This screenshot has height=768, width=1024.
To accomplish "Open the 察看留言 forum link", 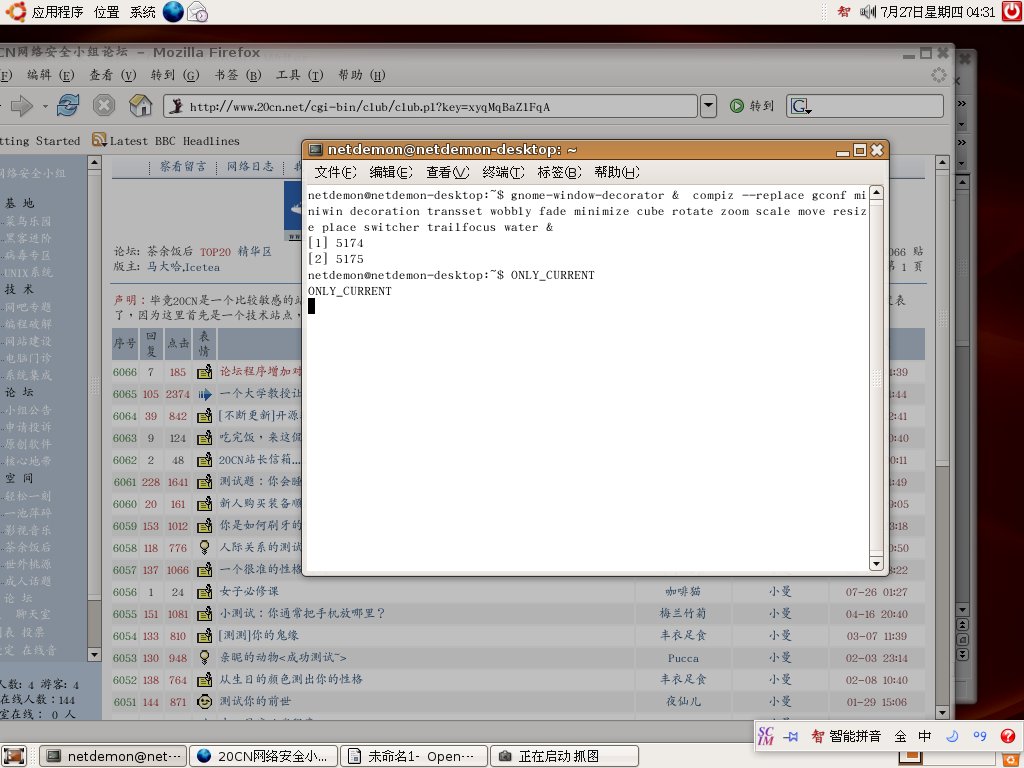I will tap(183, 167).
